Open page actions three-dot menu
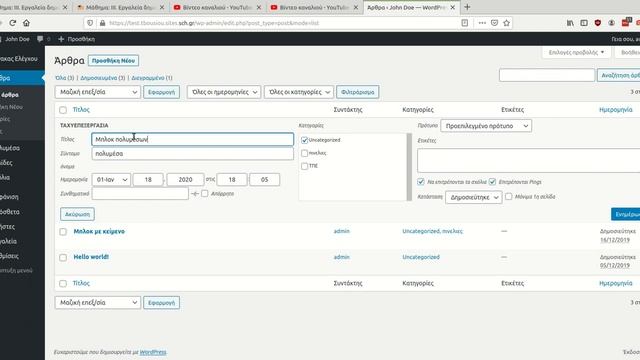Screen dimensions: 640x360 [x=482, y=23]
